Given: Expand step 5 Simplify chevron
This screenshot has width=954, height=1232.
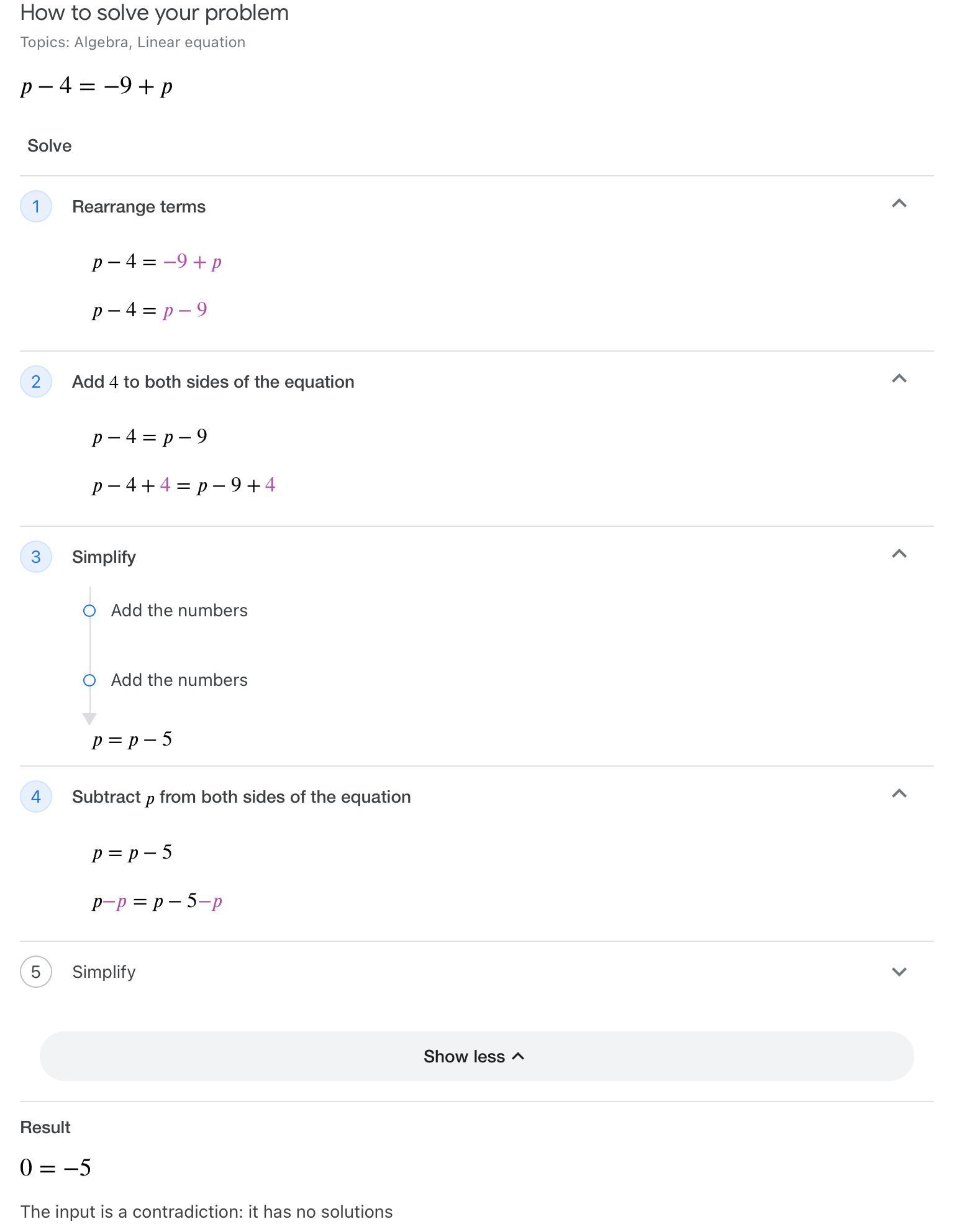Looking at the screenshot, I should 899,972.
